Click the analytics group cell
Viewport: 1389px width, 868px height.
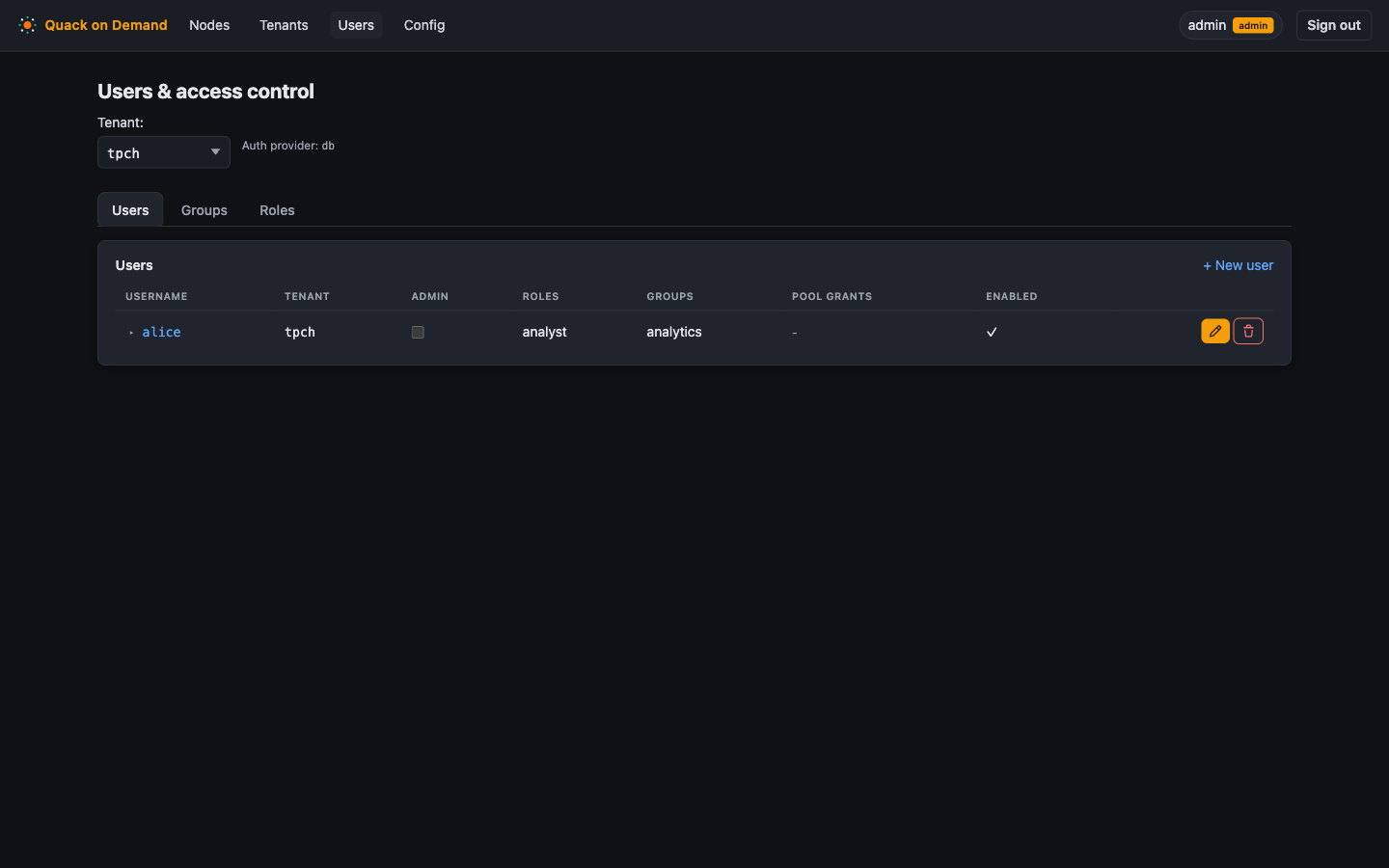(x=674, y=332)
